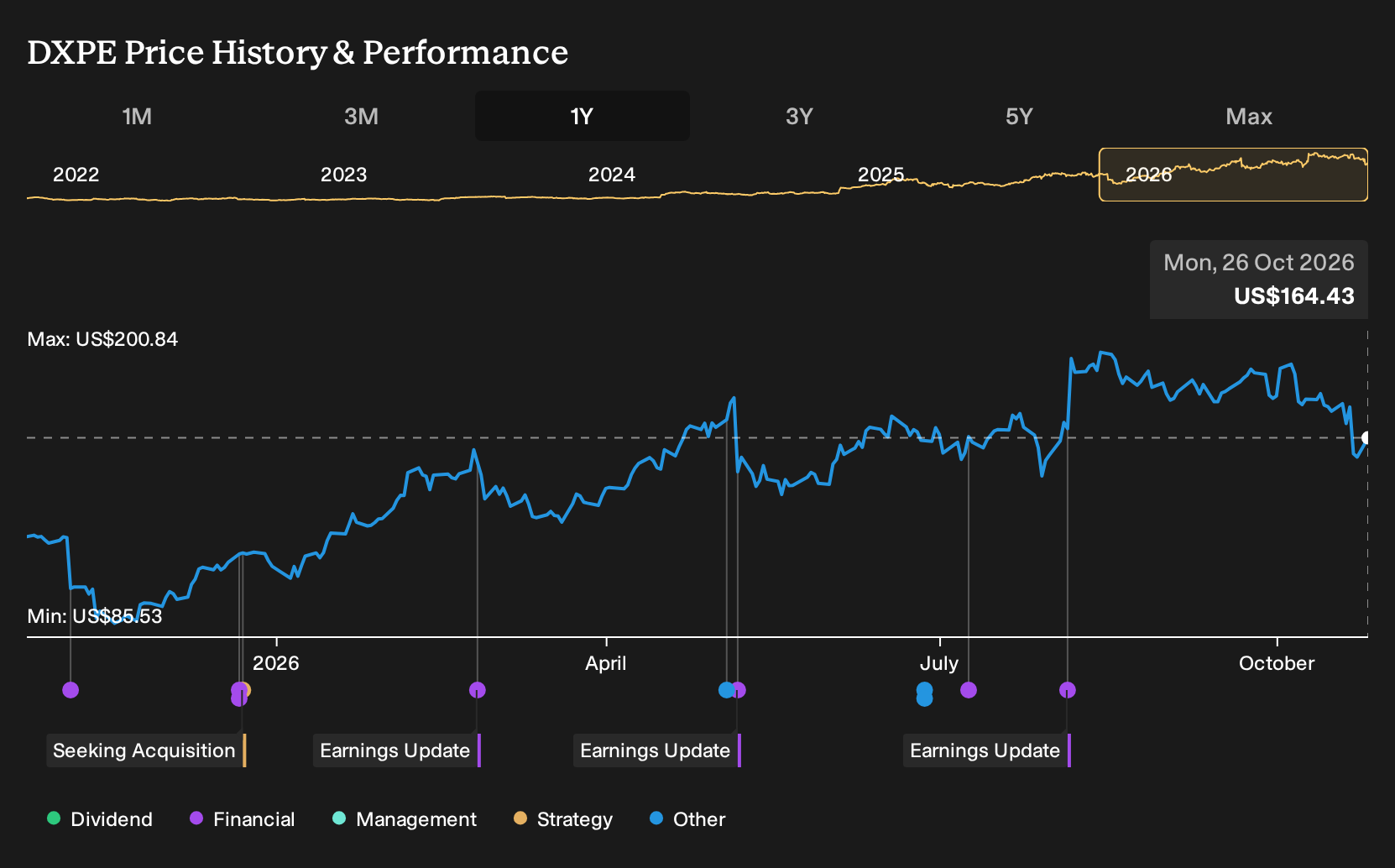
Task: Click the April axis label
Action: pos(605,663)
